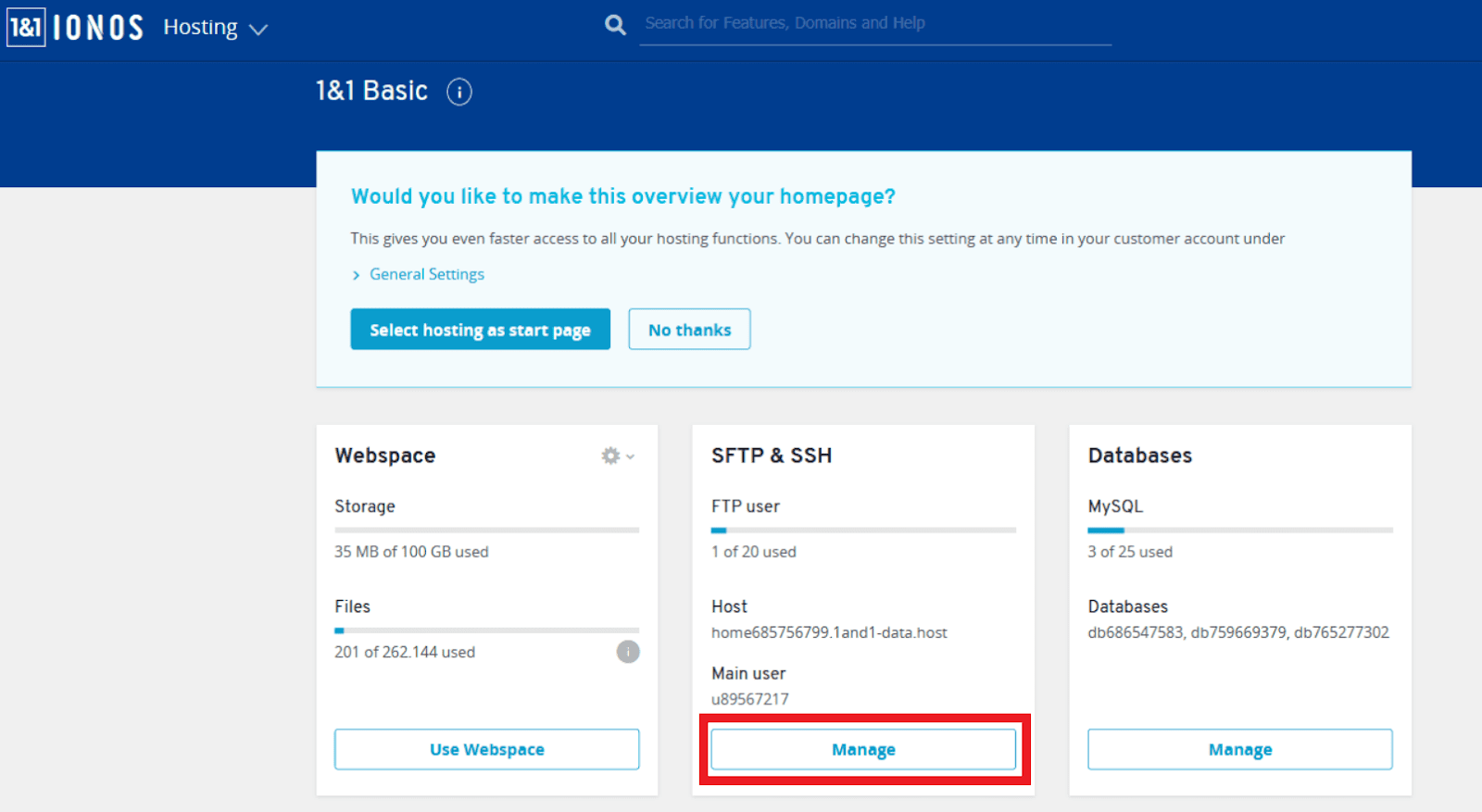Click '1 of 20 used' text
1482x812 pixels.
[x=754, y=552]
